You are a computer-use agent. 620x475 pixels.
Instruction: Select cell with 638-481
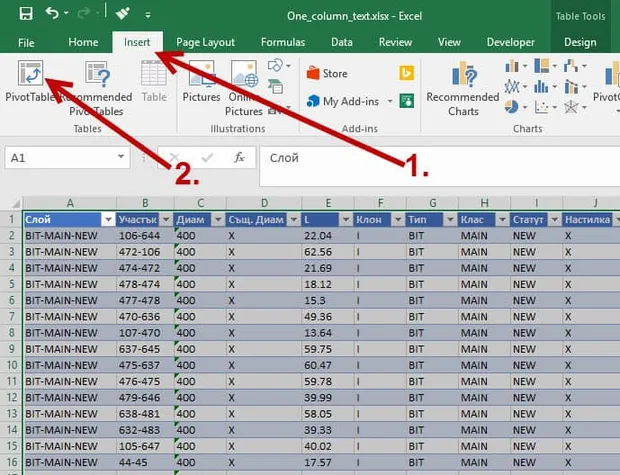(x=145, y=414)
